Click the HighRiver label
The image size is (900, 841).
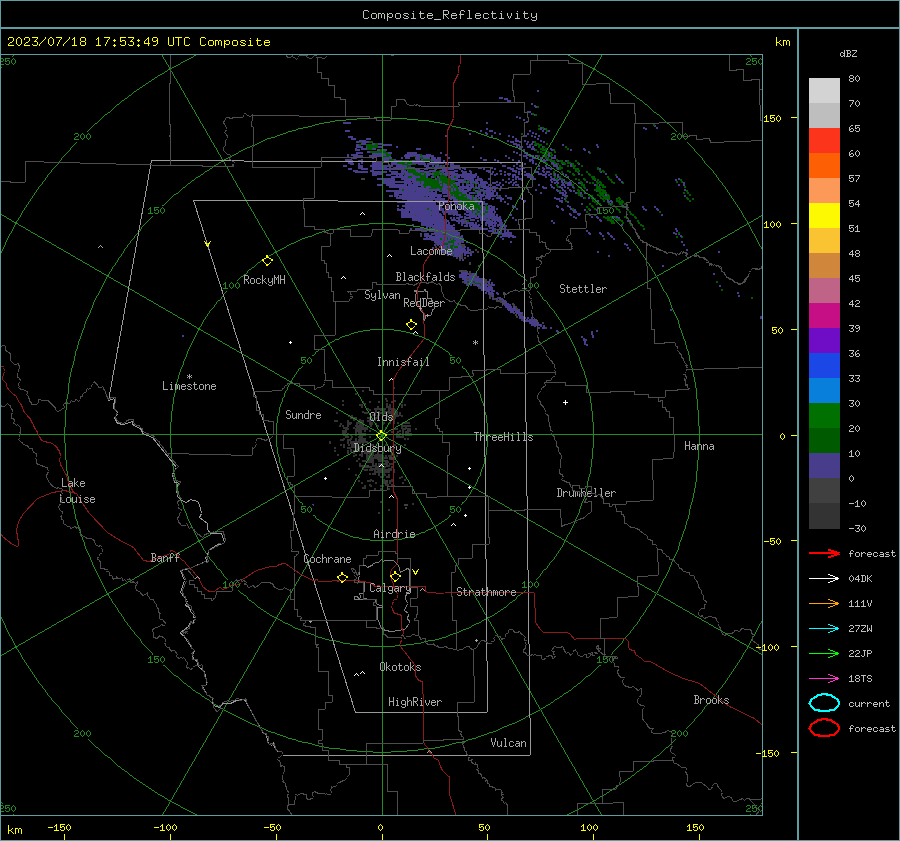click(x=415, y=702)
